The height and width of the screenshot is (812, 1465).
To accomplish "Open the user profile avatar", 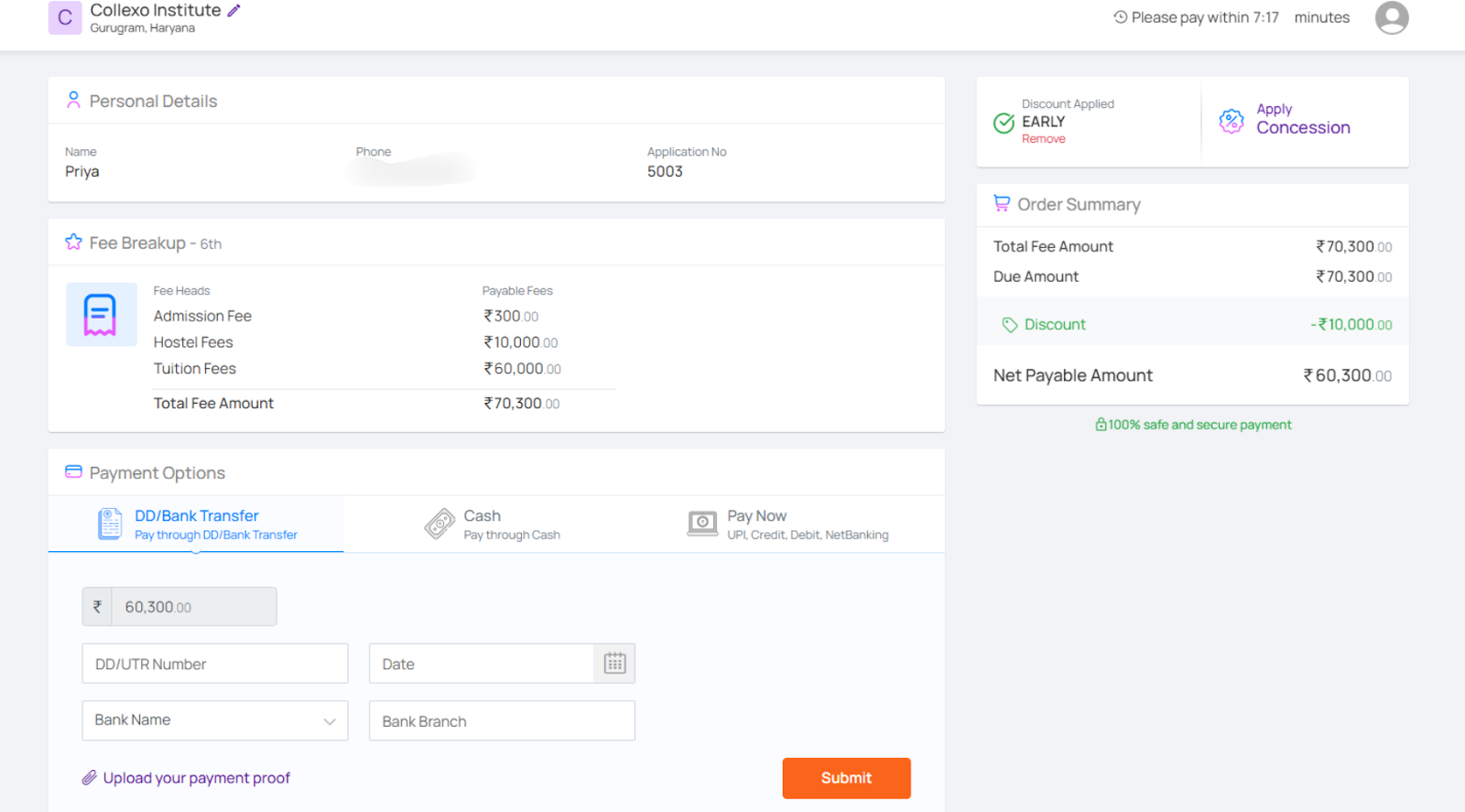I will pyautogui.click(x=1391, y=17).
